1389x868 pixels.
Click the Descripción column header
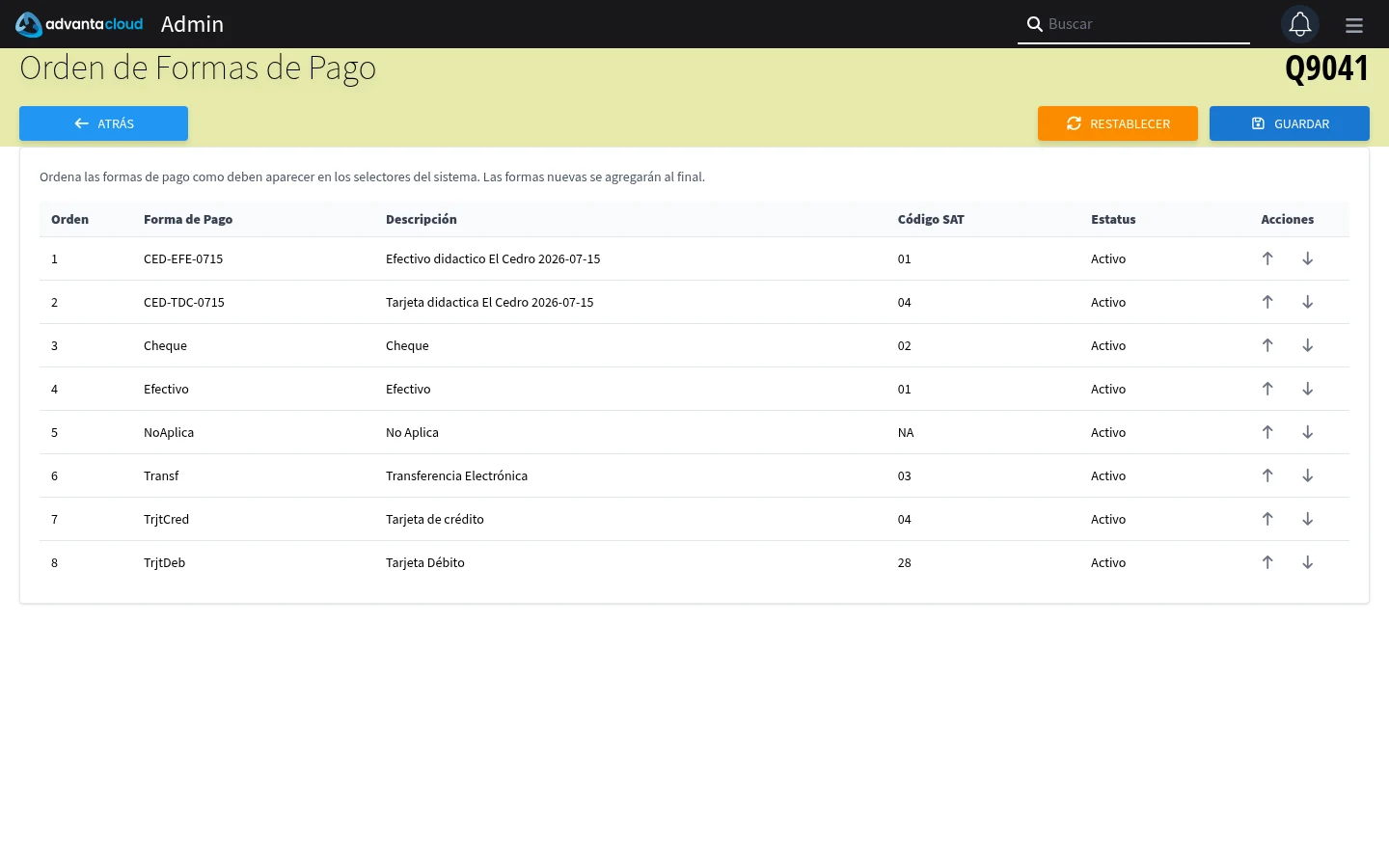[x=422, y=219]
